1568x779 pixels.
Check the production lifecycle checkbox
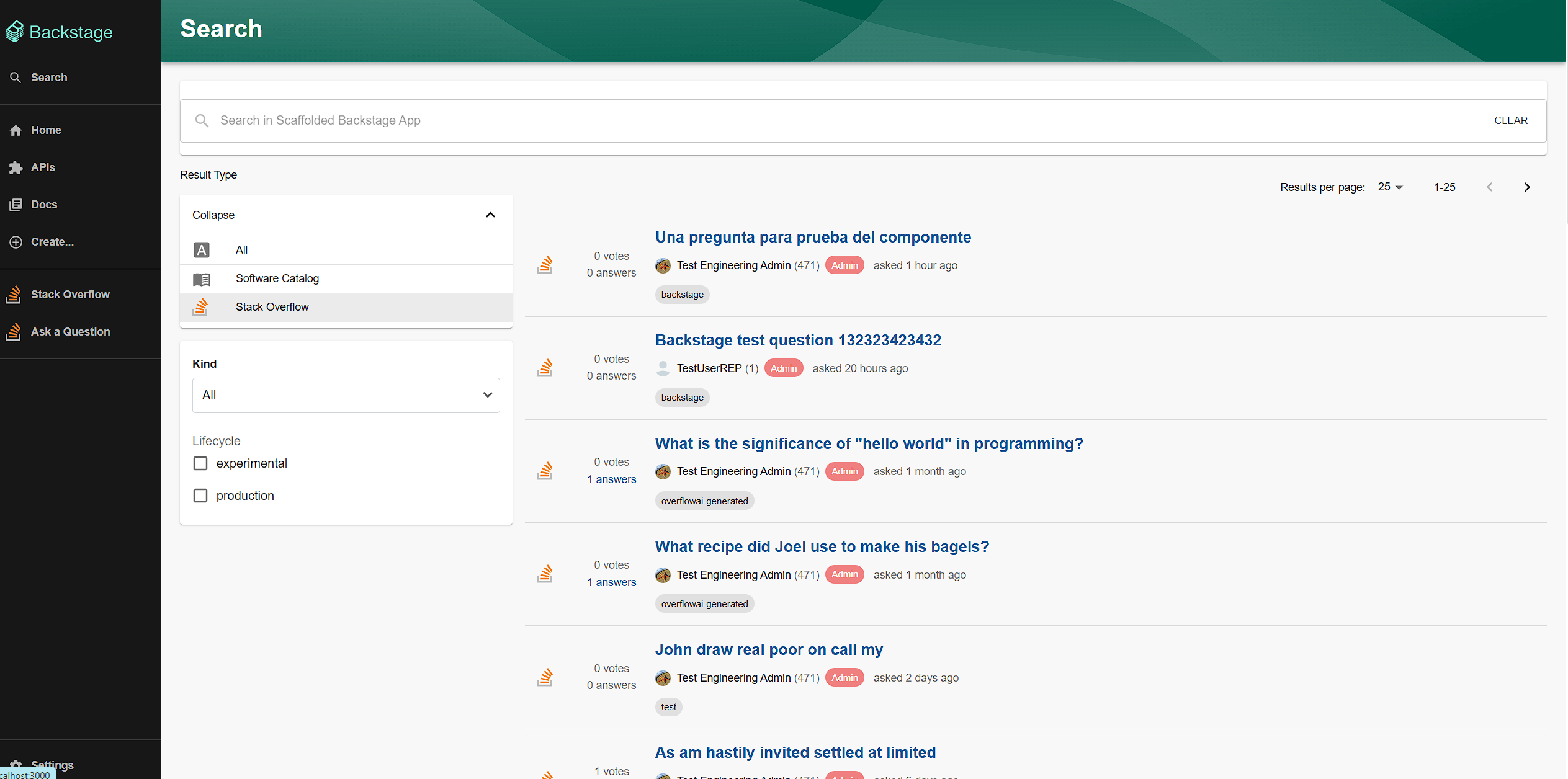[200, 496]
